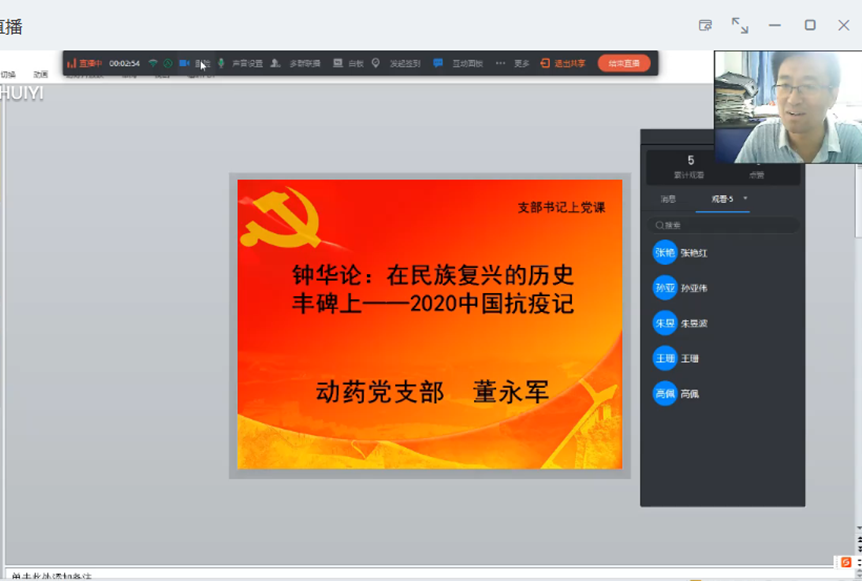Switch to the 消息 messages tab
The width and height of the screenshot is (862, 581).
coord(668,199)
